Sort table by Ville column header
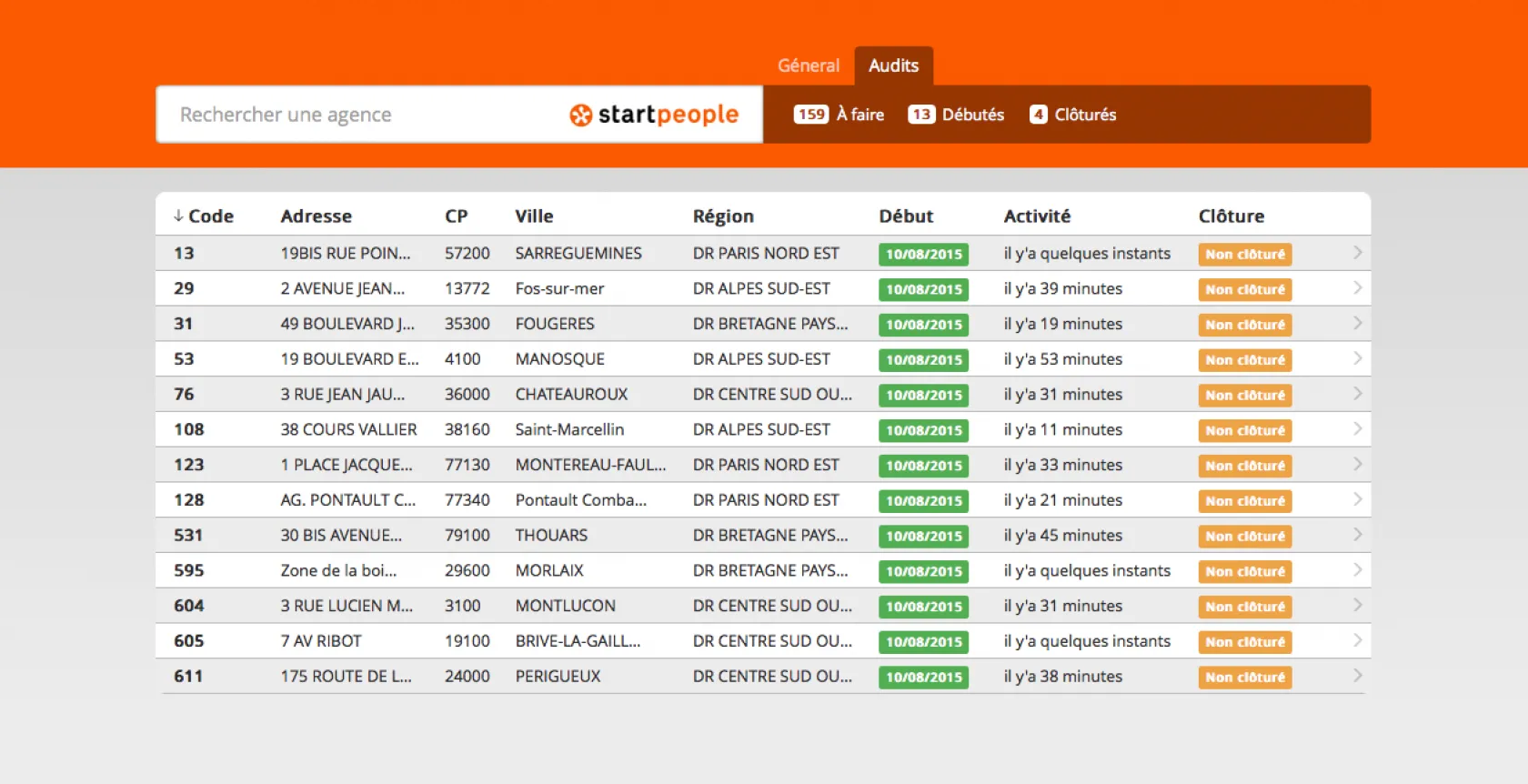The image size is (1528, 784). 534,216
